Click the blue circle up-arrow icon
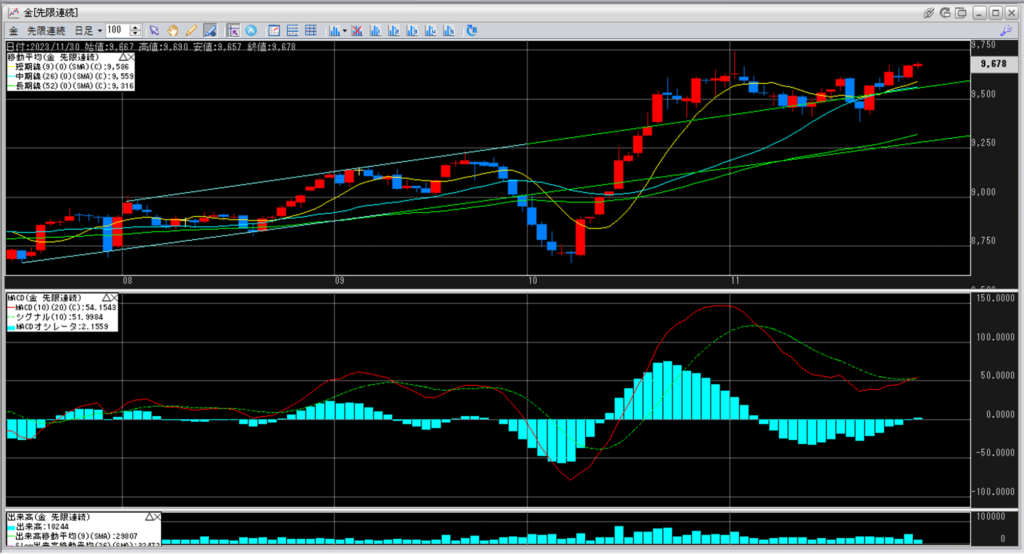 251,31
